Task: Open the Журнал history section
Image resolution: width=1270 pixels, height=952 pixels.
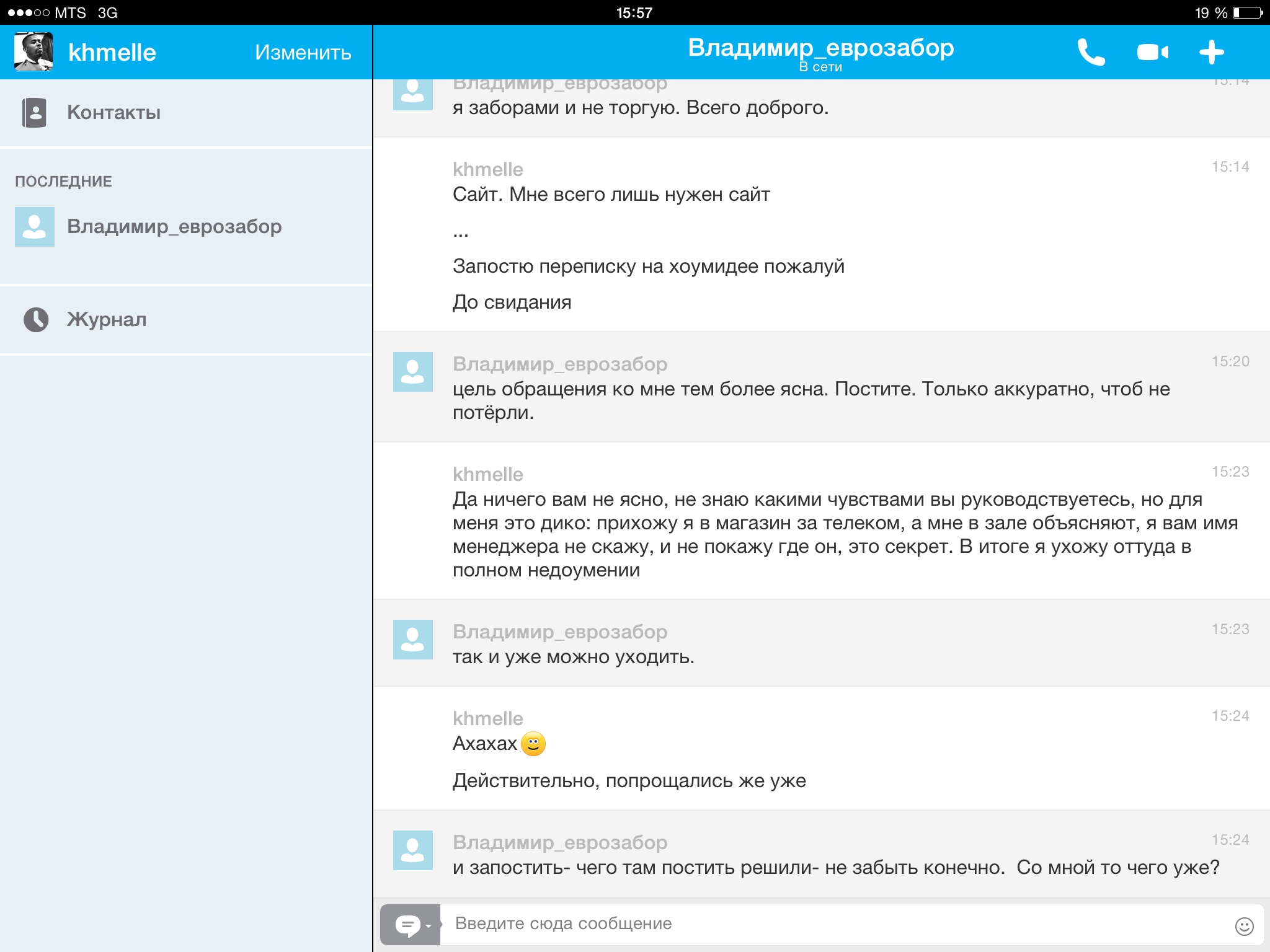Action: (x=107, y=319)
